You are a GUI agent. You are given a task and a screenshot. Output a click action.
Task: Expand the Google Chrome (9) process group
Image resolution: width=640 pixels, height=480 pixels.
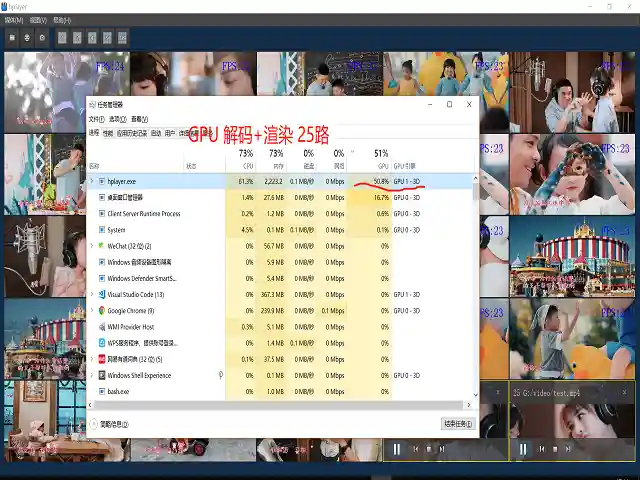click(91, 310)
